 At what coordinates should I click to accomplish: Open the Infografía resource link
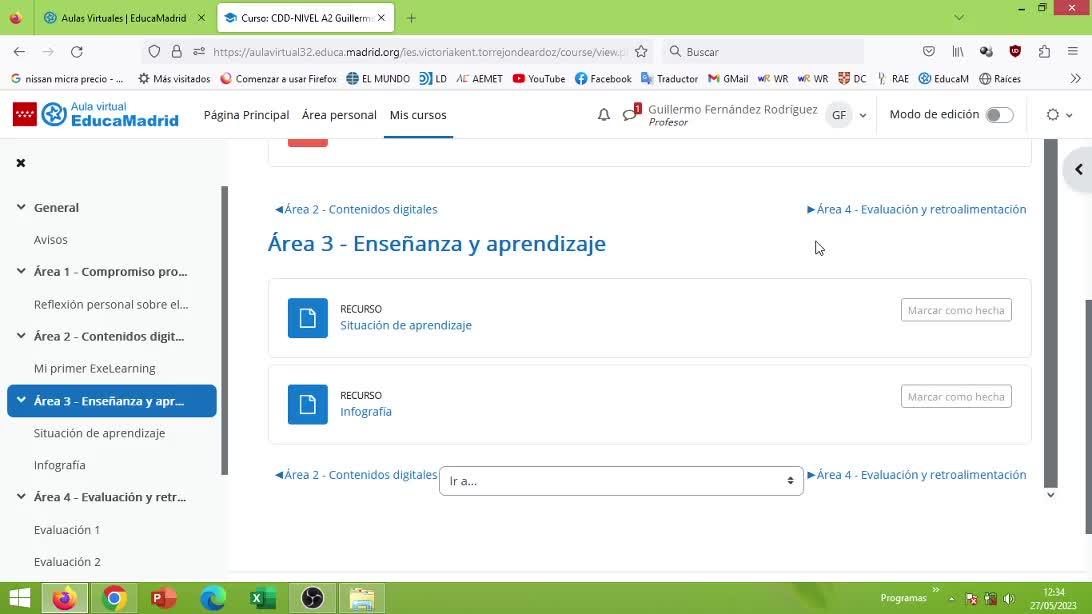[366, 411]
